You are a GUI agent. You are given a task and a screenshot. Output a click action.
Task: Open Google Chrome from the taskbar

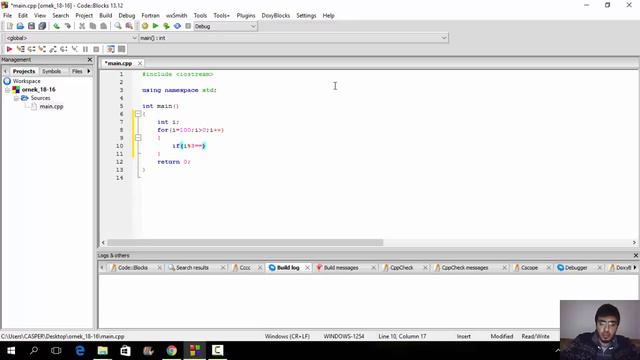(x=171, y=351)
